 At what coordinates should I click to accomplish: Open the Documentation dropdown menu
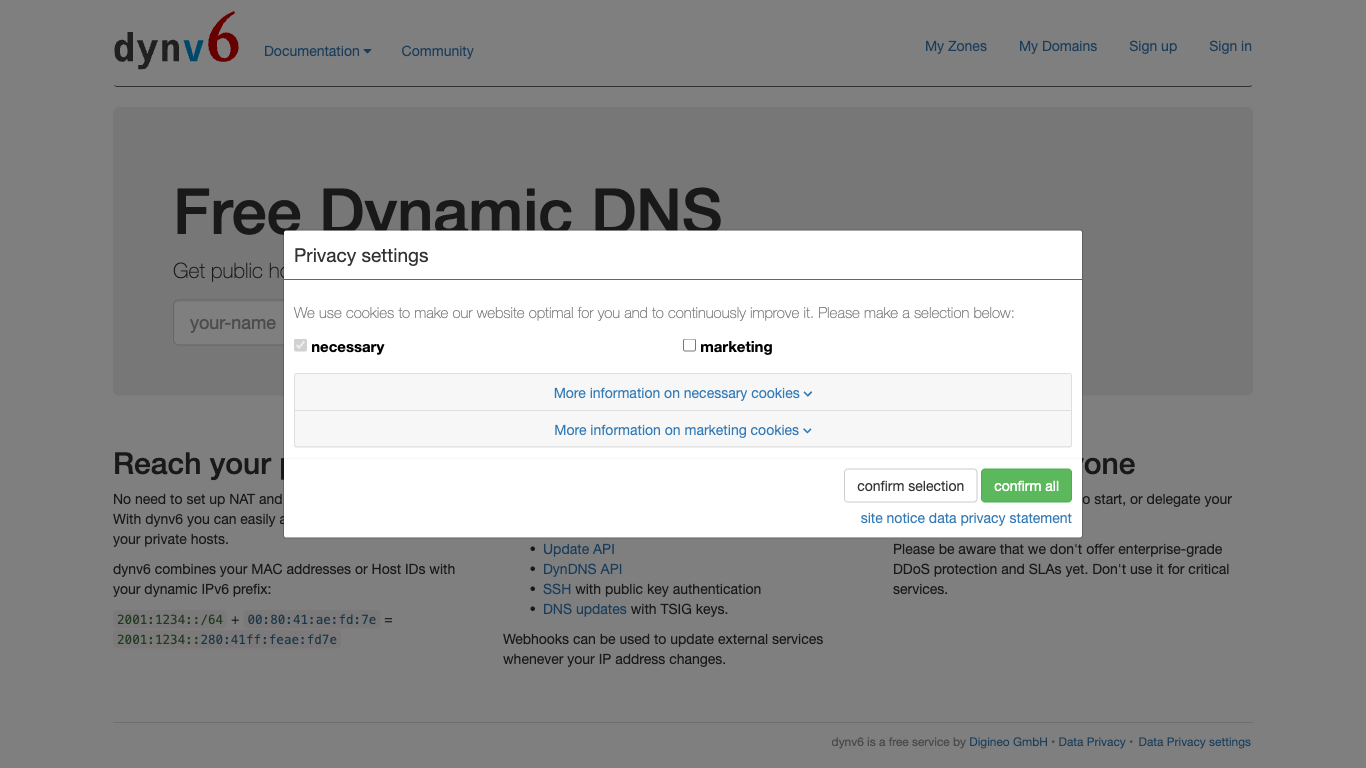tap(317, 51)
